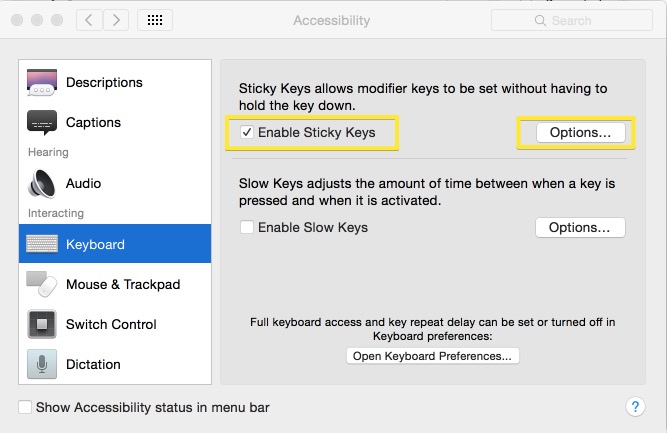The width and height of the screenshot is (667, 433).
Task: Go back with the left chevron
Action: tap(89, 20)
